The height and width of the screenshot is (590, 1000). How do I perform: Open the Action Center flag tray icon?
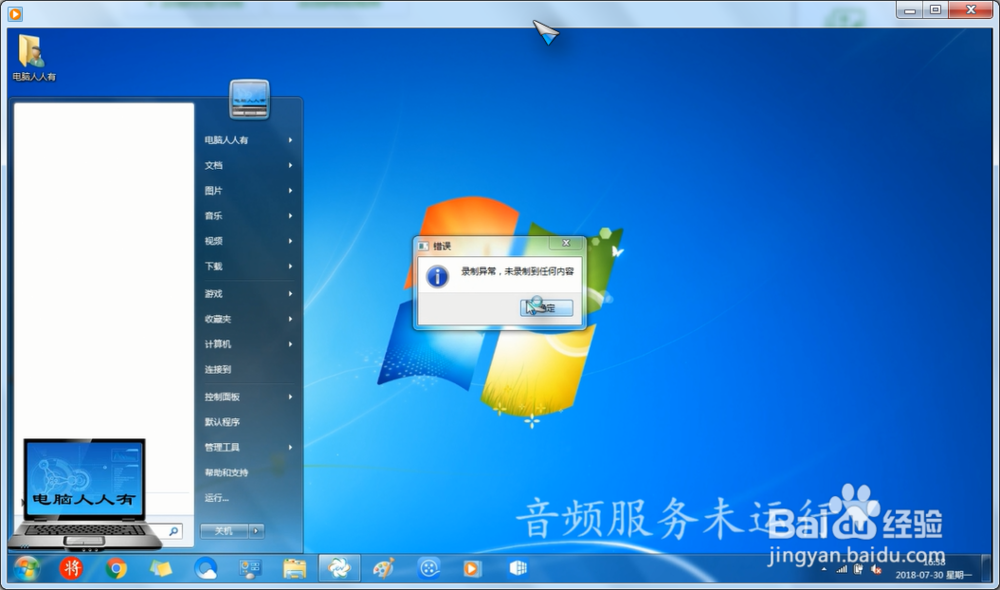click(x=858, y=570)
